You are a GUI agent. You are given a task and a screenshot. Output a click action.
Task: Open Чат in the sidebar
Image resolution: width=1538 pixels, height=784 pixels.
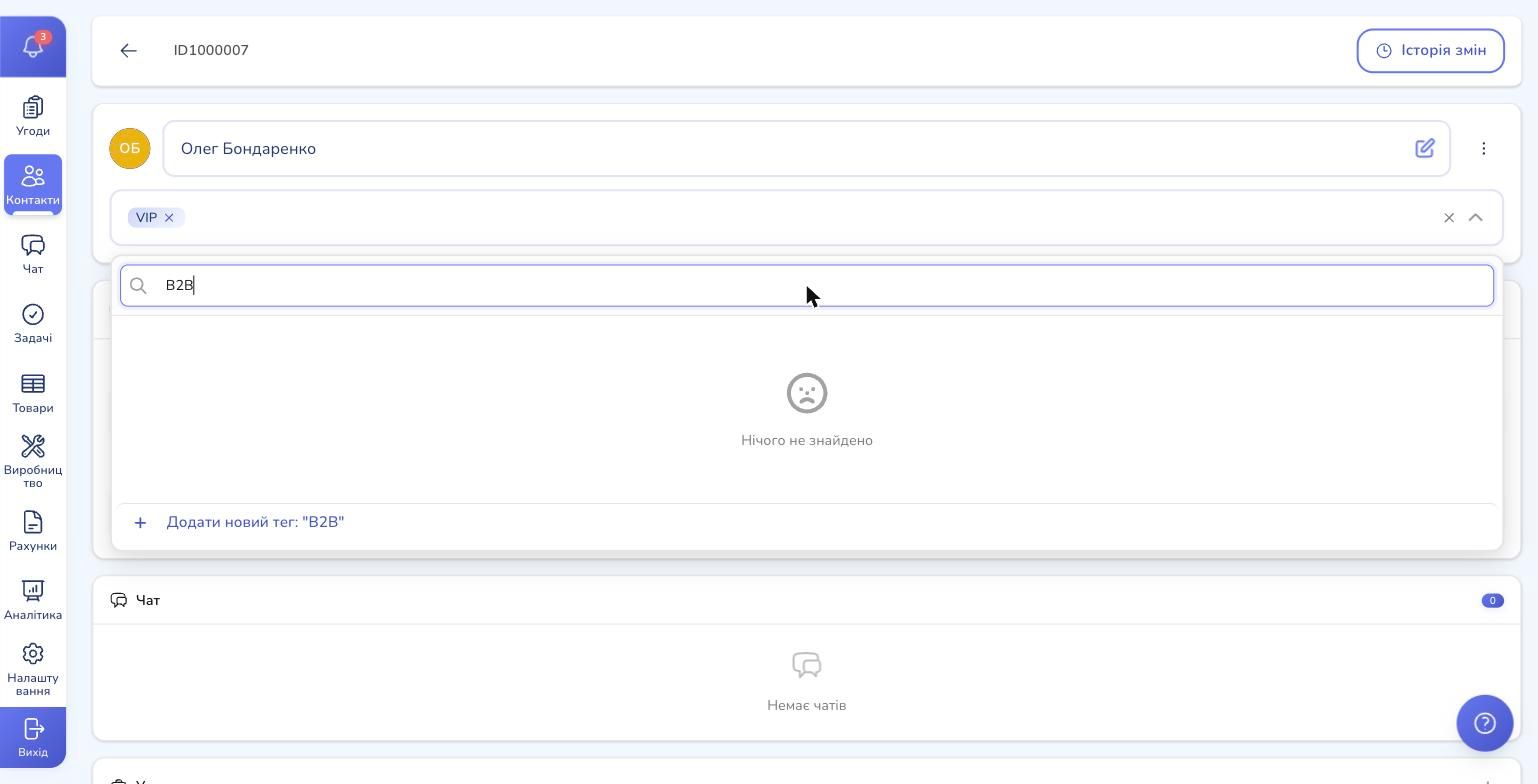(x=33, y=254)
